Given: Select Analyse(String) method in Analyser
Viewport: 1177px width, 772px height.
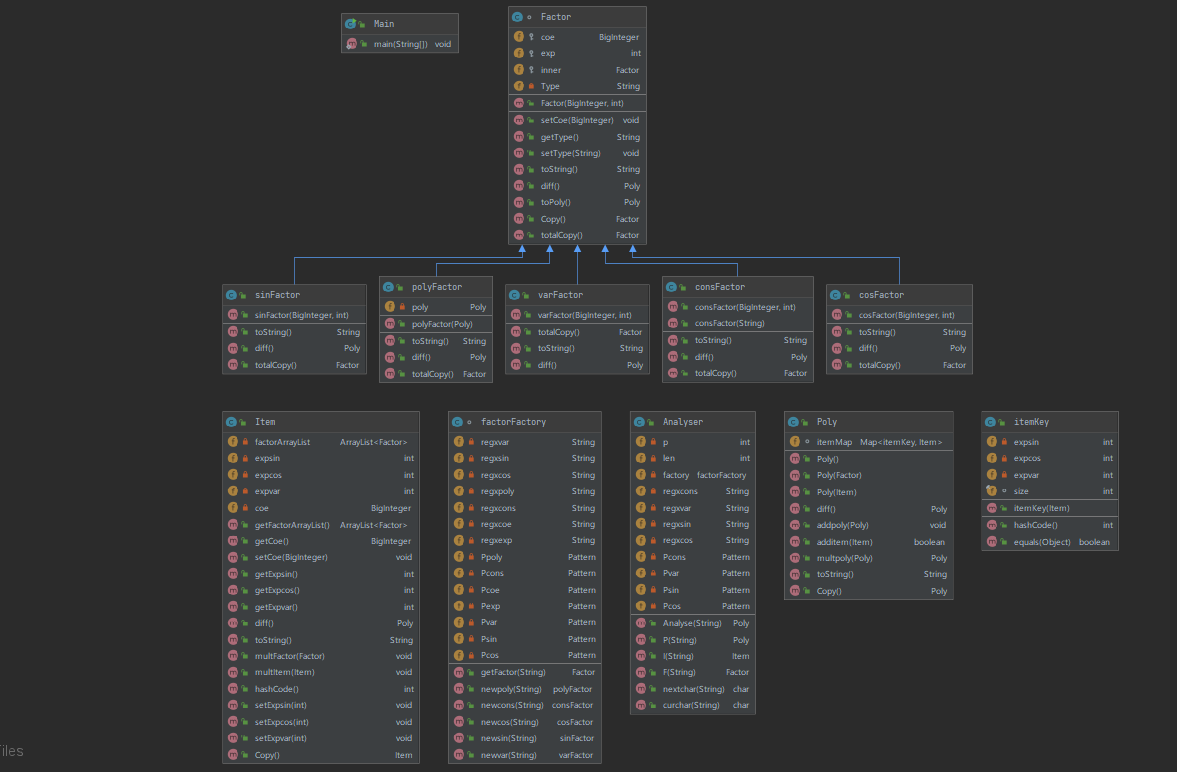Looking at the screenshot, I should (x=693, y=623).
